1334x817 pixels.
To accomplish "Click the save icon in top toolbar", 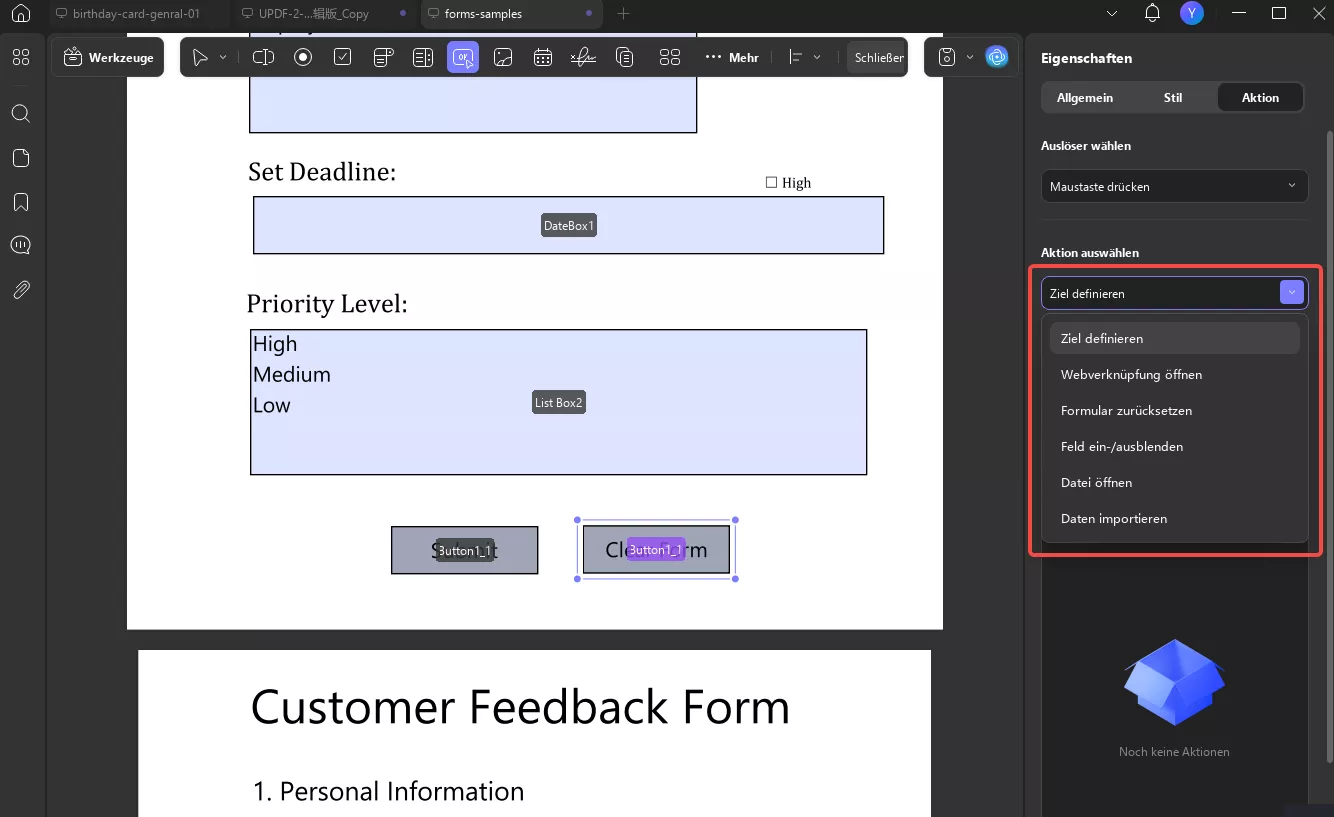I will coord(947,57).
